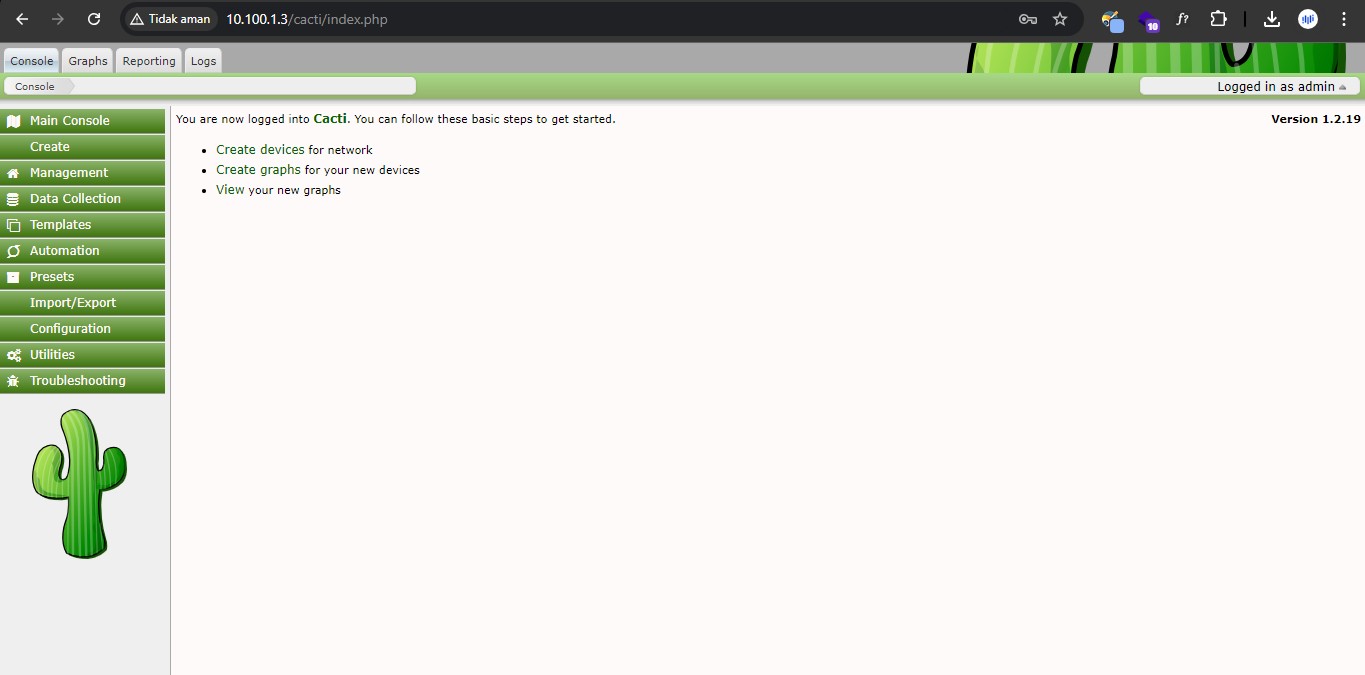Image resolution: width=1365 pixels, height=675 pixels.
Task: Click the browser forward arrow
Action: (x=57, y=19)
